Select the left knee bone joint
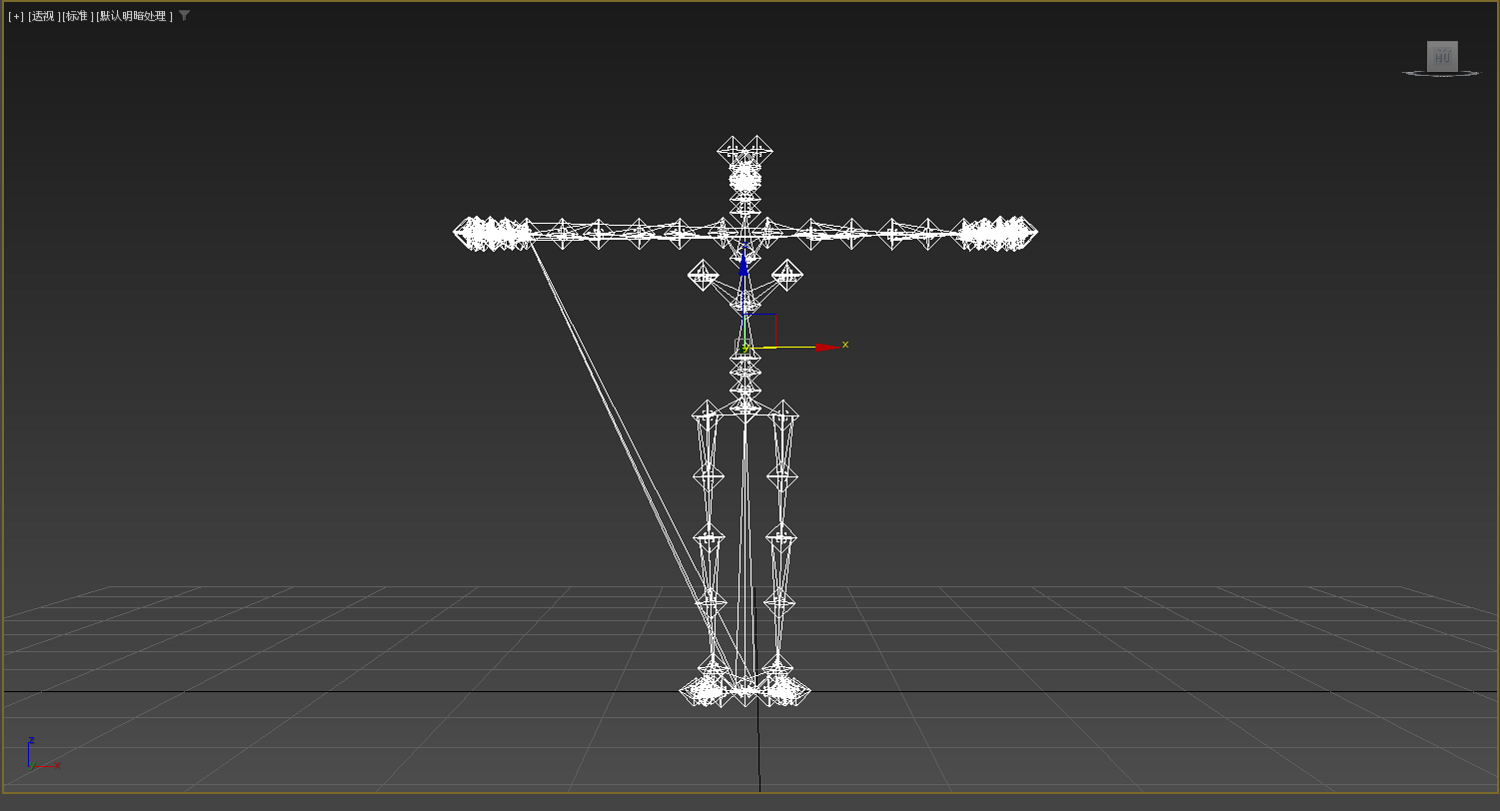The image size is (1500, 811). (x=709, y=538)
